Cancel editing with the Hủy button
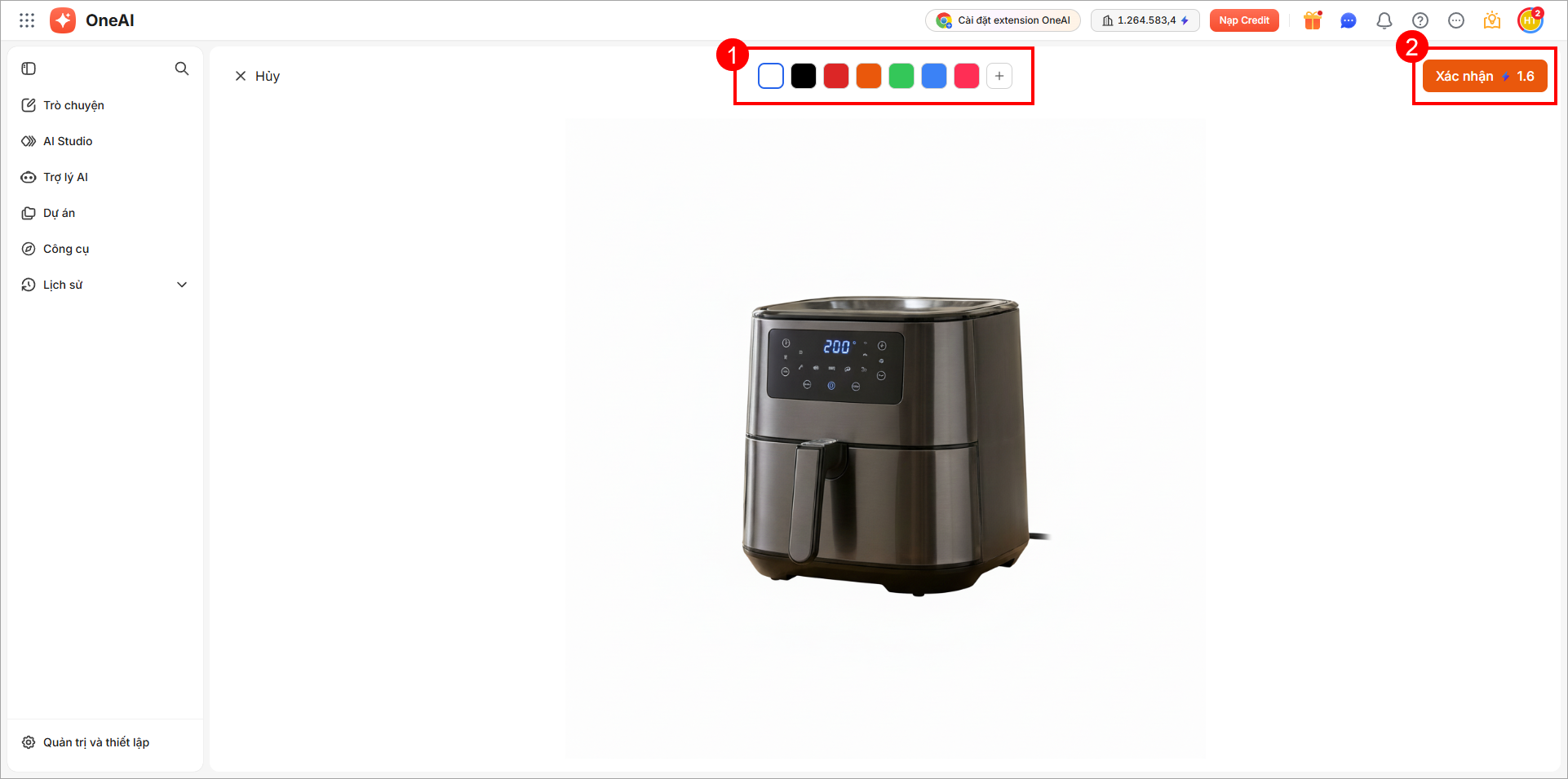Image resolution: width=1568 pixels, height=779 pixels. pyautogui.click(x=257, y=76)
